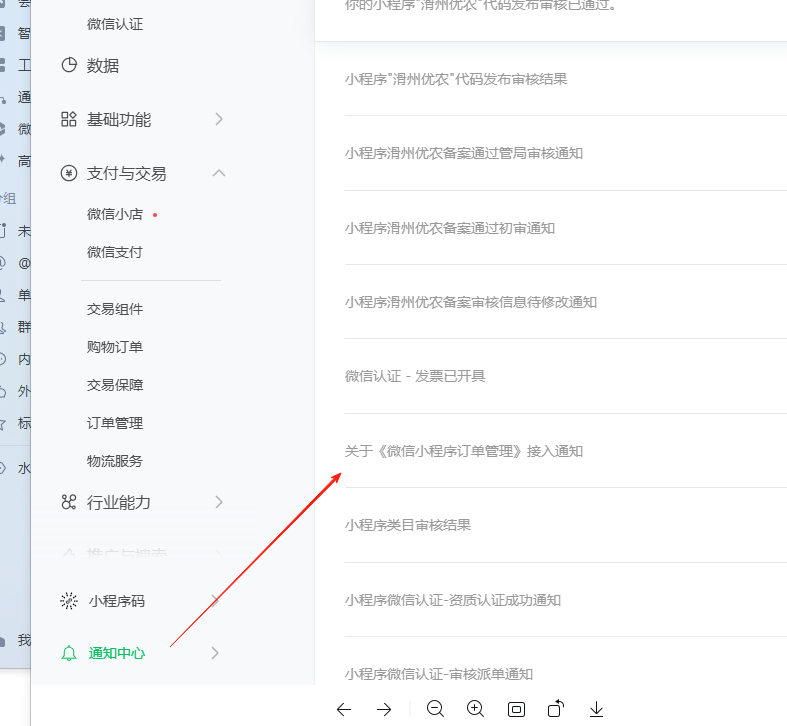
Task: Click the bell icon beside 通知中心
Action: tap(69, 653)
